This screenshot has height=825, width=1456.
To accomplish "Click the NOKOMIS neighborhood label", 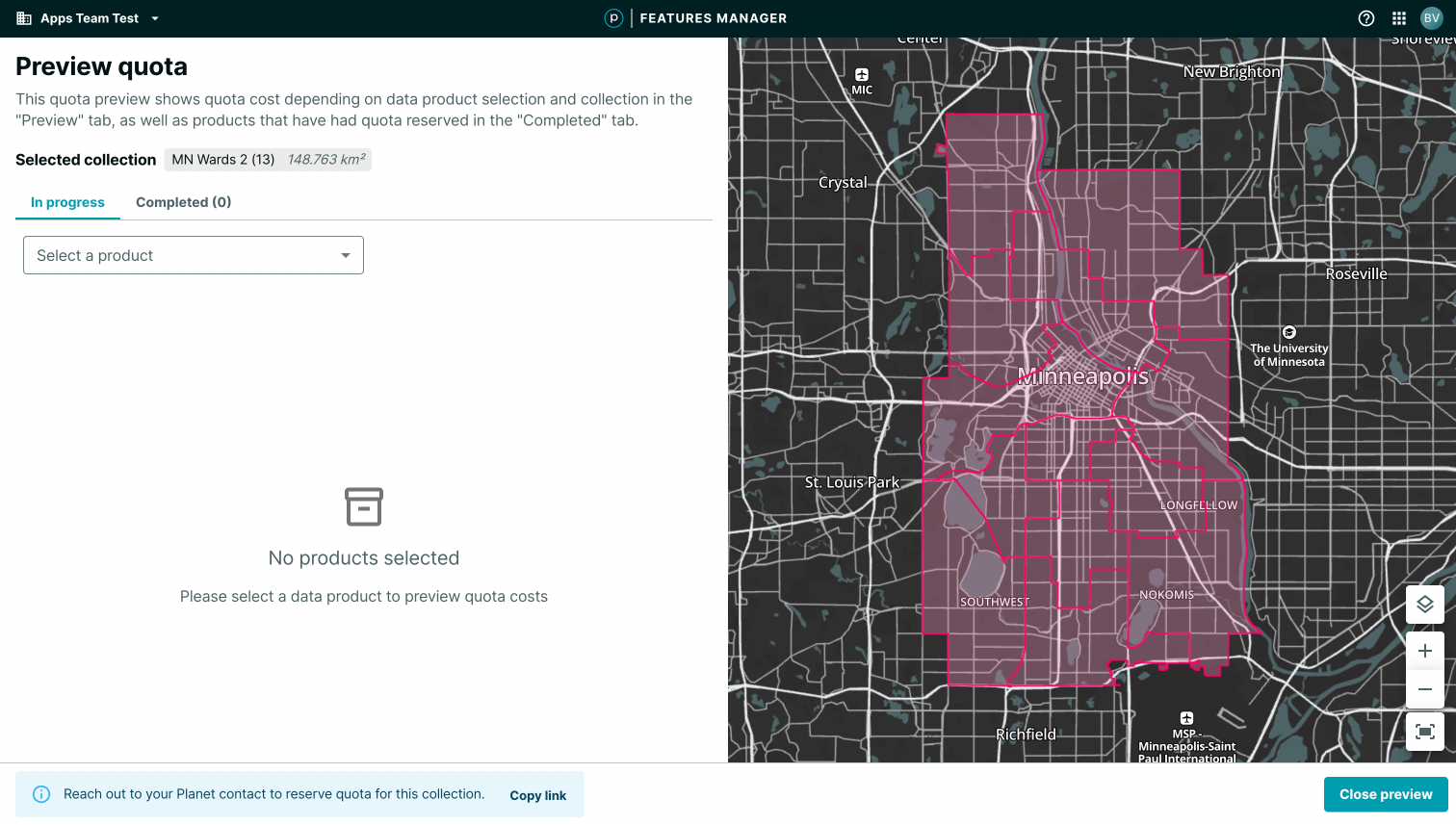I will pyautogui.click(x=1167, y=595).
